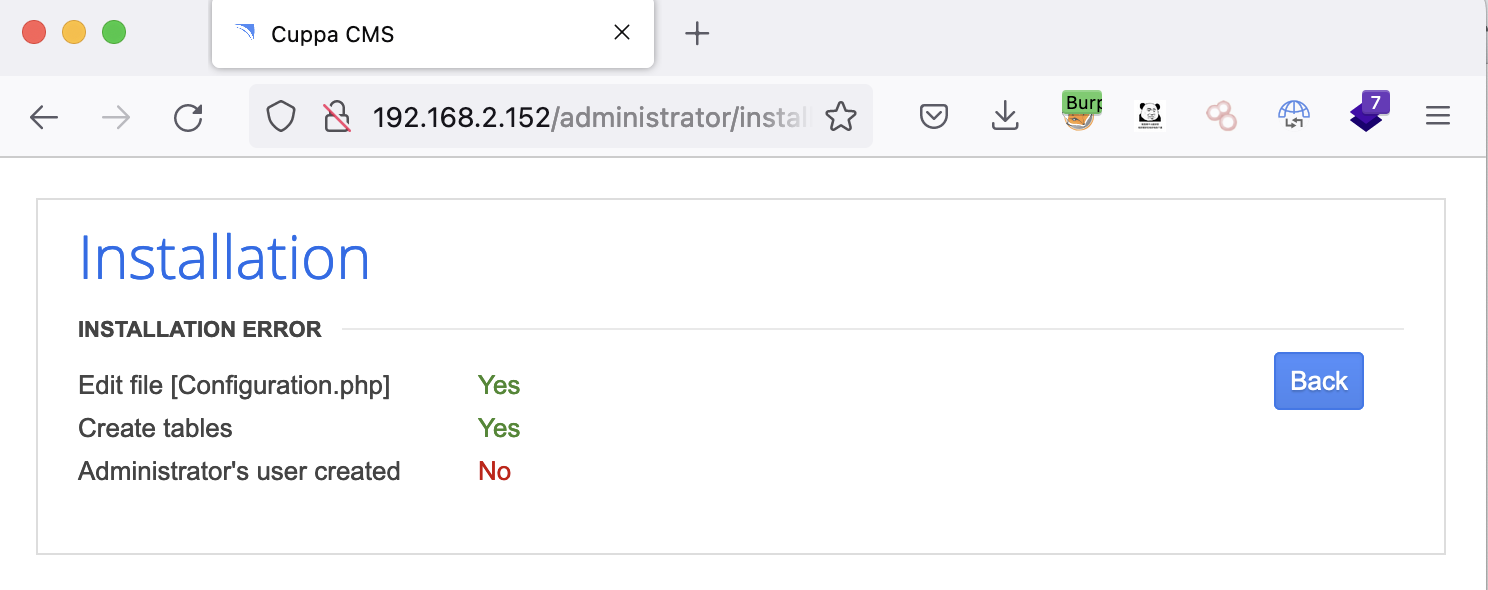Image resolution: width=1488 pixels, height=590 pixels.
Task: Close the Cuppa CMS tab
Action: tap(621, 33)
